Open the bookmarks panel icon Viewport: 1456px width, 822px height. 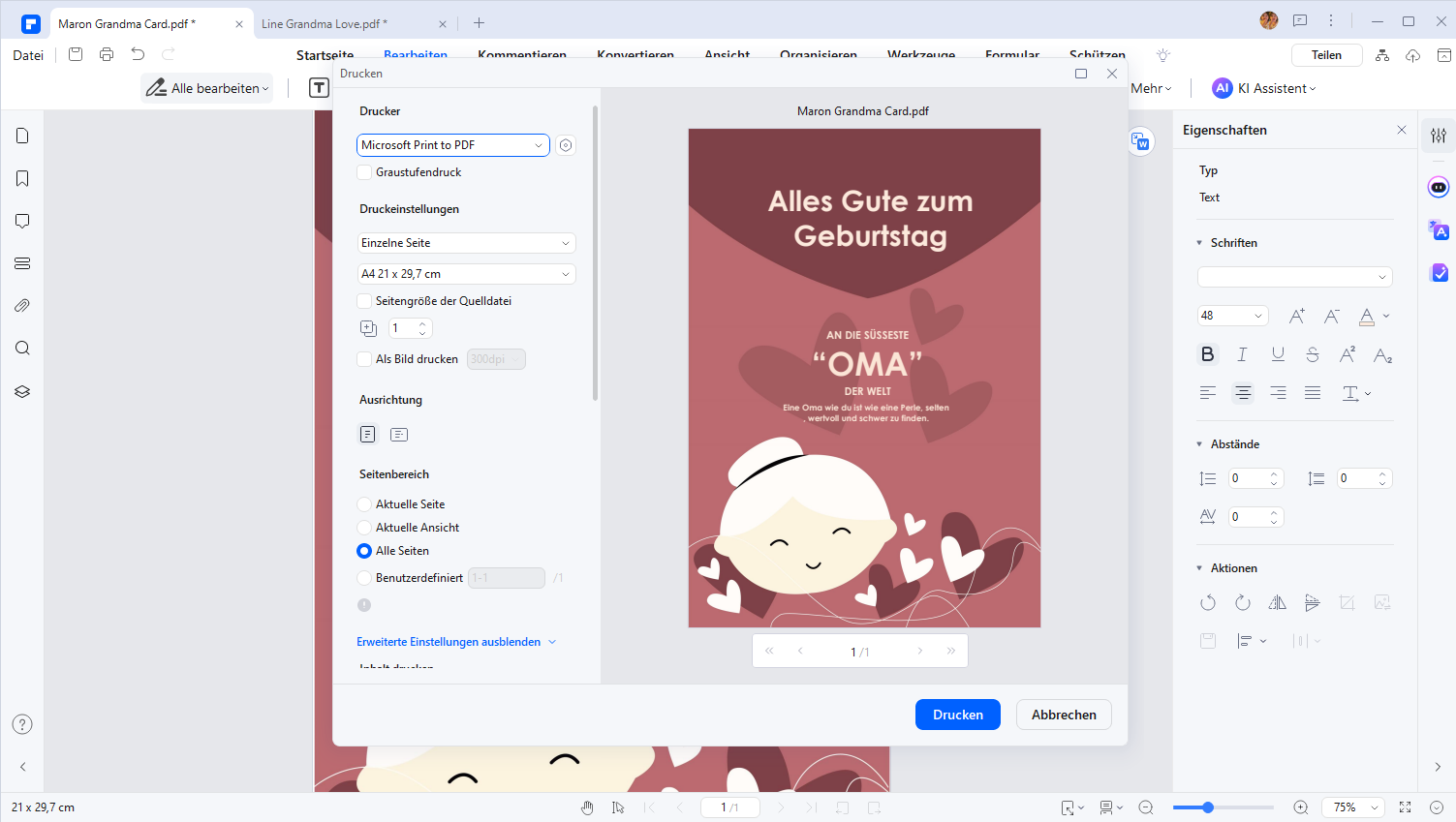22,178
